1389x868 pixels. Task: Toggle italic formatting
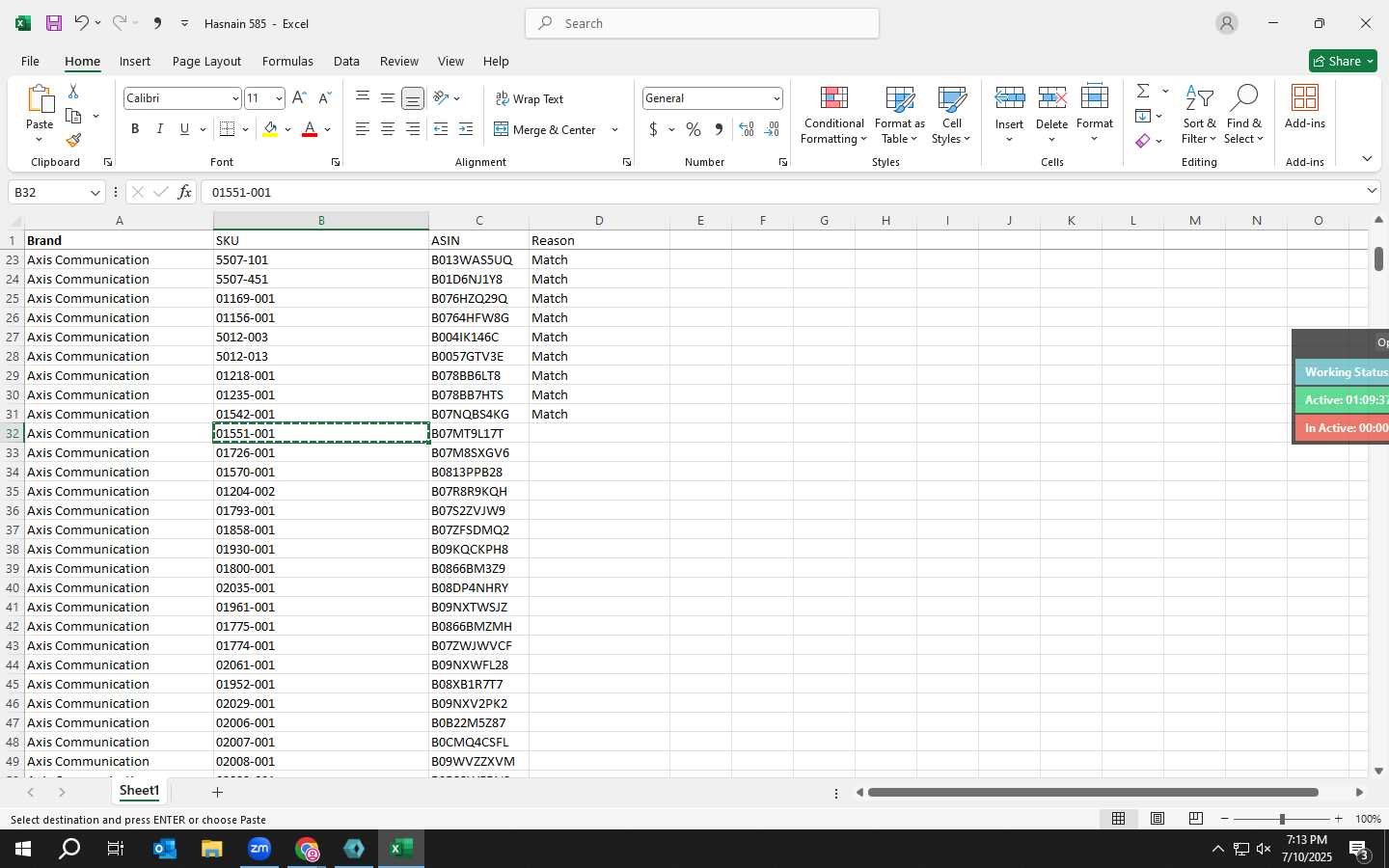(x=159, y=129)
